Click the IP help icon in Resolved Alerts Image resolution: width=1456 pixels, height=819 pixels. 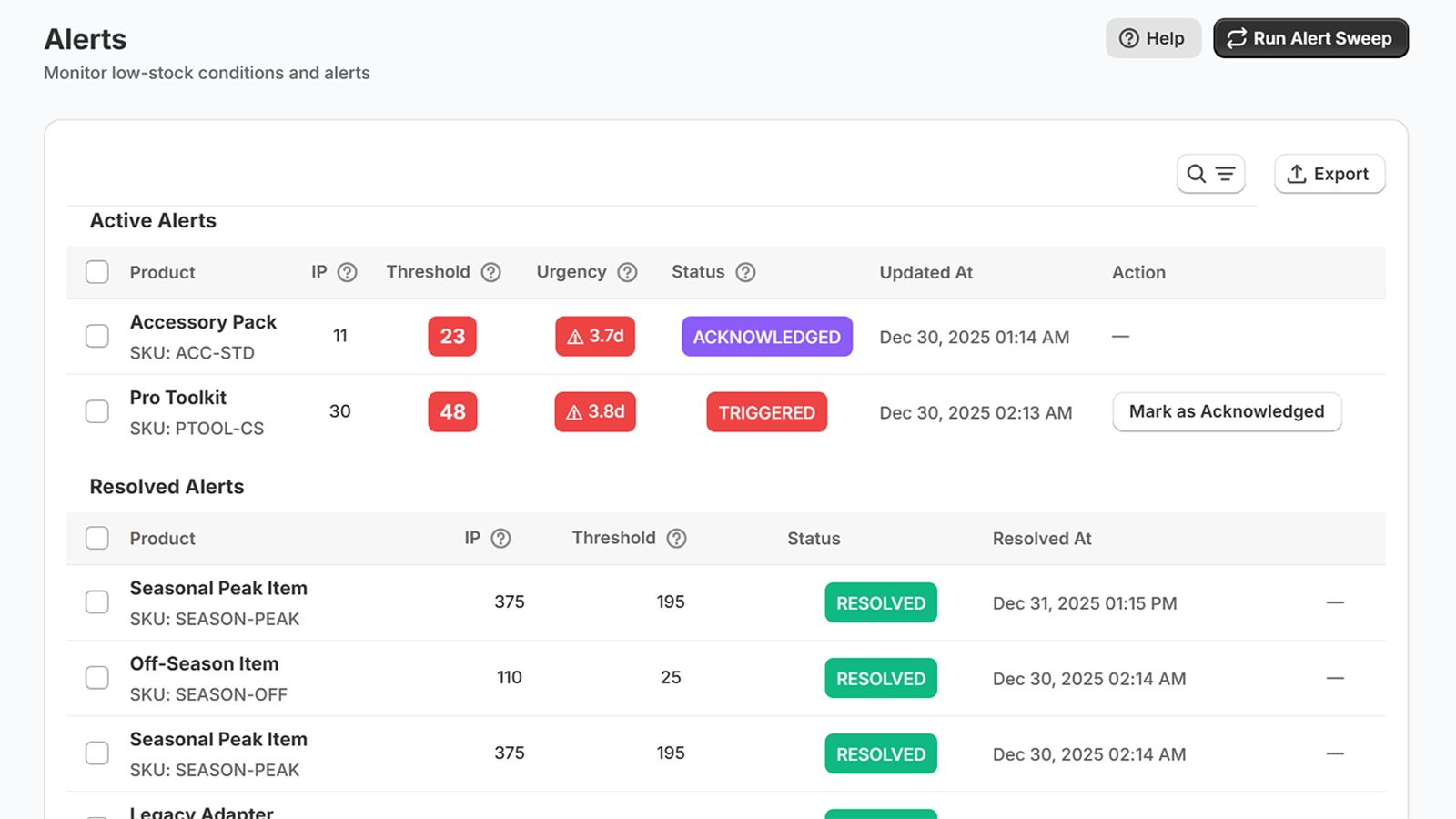point(502,538)
